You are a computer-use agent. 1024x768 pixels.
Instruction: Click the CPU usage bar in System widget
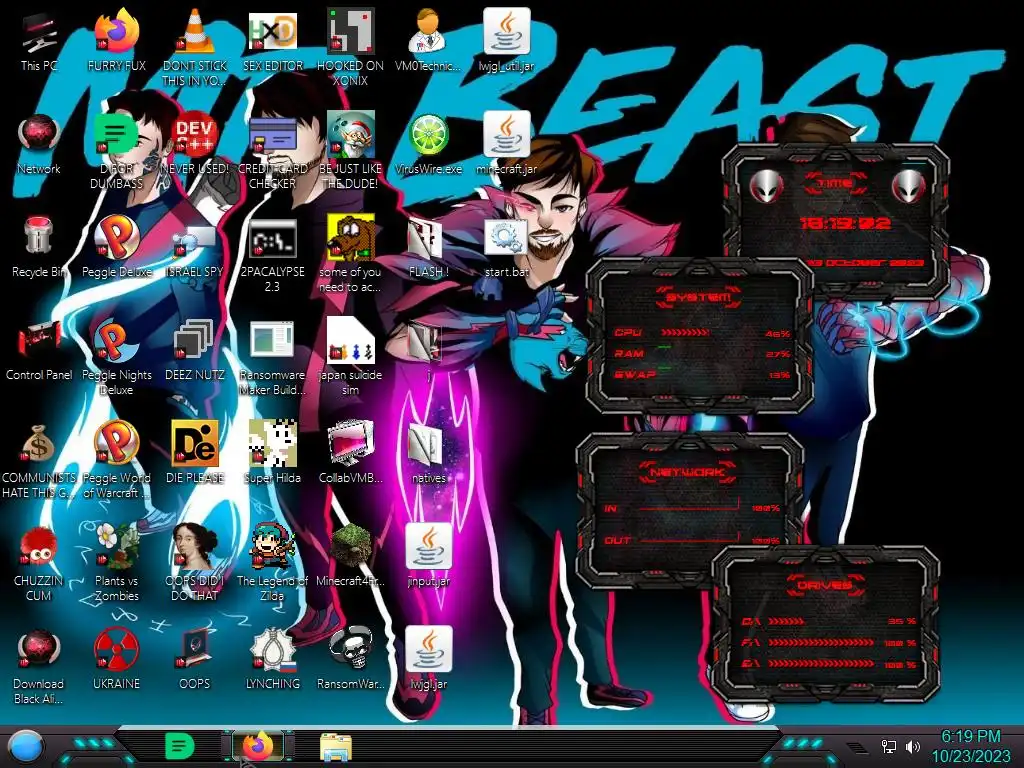[x=685, y=333]
